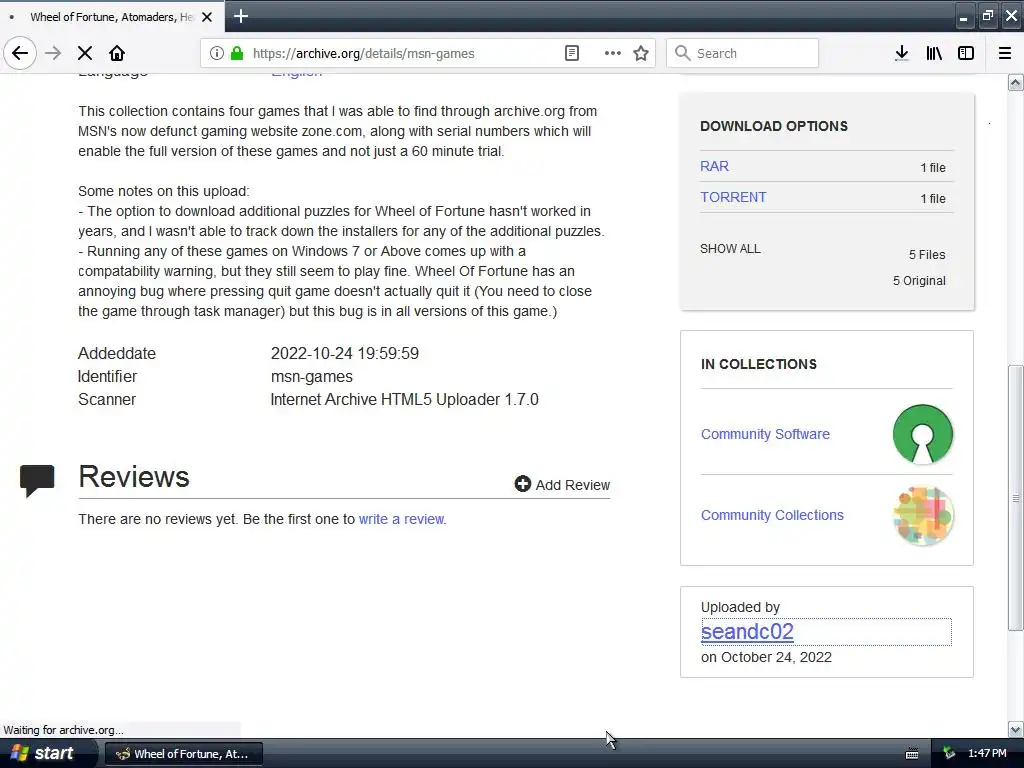1024x768 pixels.
Task: Toggle Reader View icon in address bar
Action: point(571,53)
